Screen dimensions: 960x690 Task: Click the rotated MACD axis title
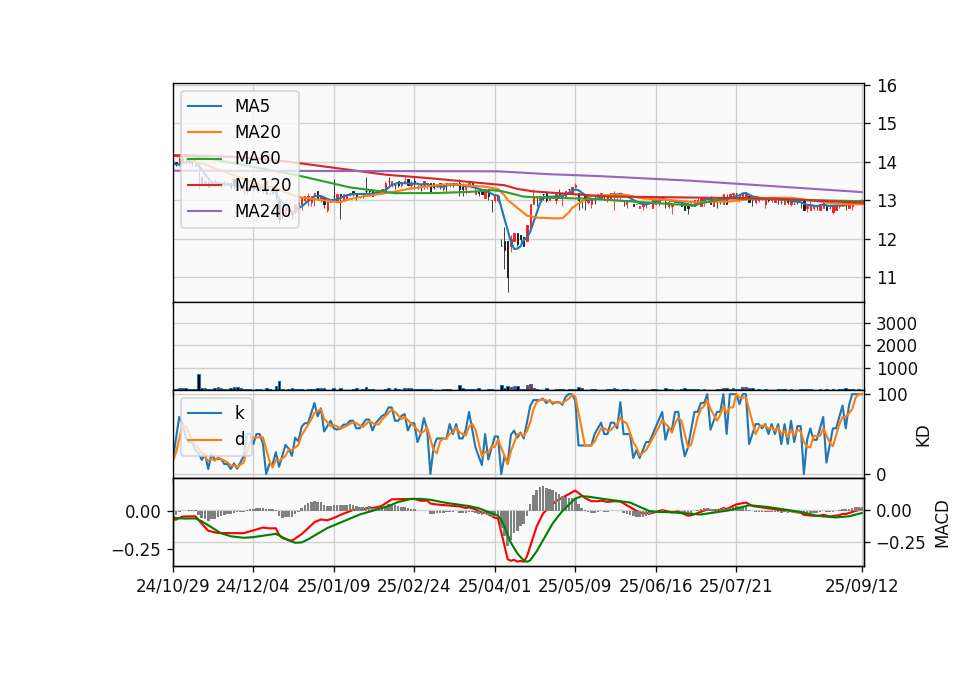(942, 524)
